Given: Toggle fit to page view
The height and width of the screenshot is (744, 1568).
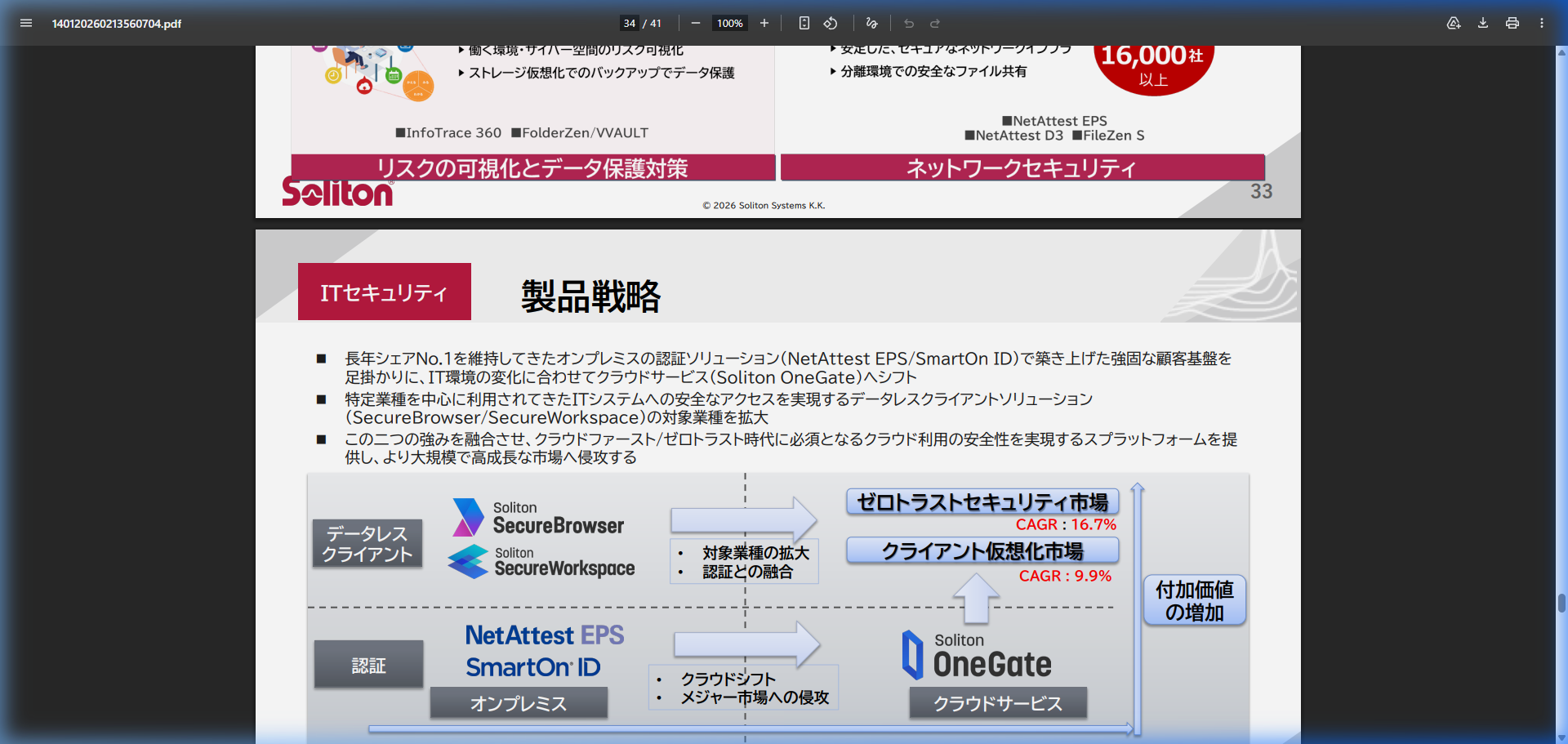Looking at the screenshot, I should [804, 23].
